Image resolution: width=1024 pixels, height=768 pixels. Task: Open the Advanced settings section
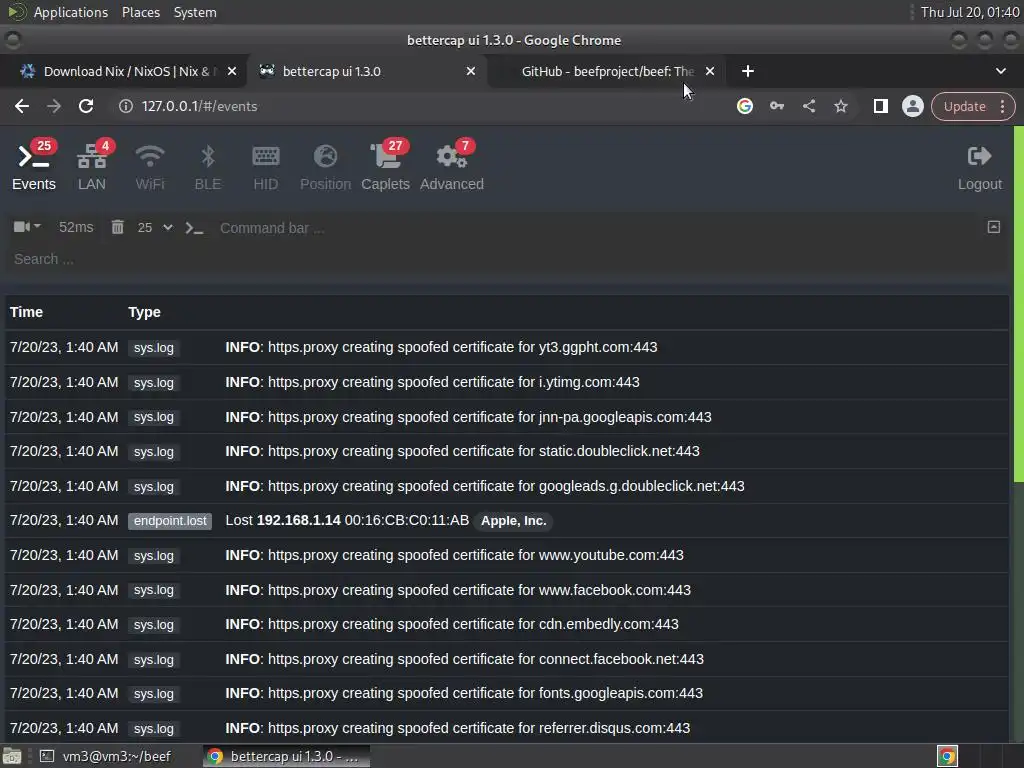(452, 166)
